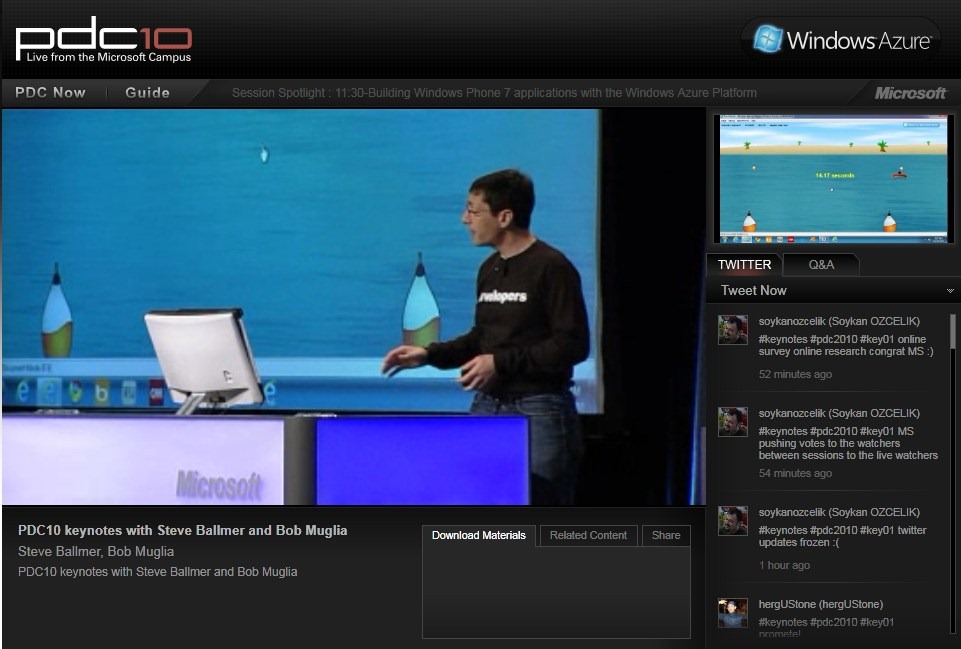Viewport: 961px width, 649px height.
Task: Open the Download Materials tab
Action: pyautogui.click(x=479, y=535)
